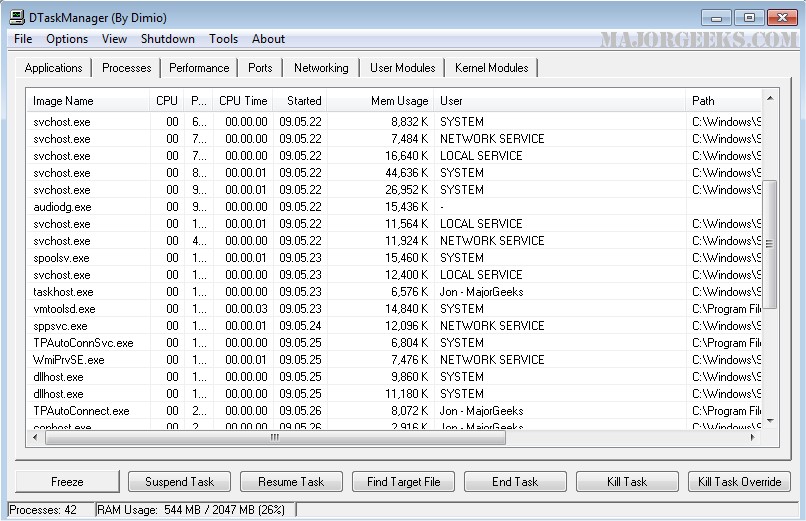Open the Tools menu
Image resolution: width=806 pixels, height=521 pixels.
tap(223, 39)
